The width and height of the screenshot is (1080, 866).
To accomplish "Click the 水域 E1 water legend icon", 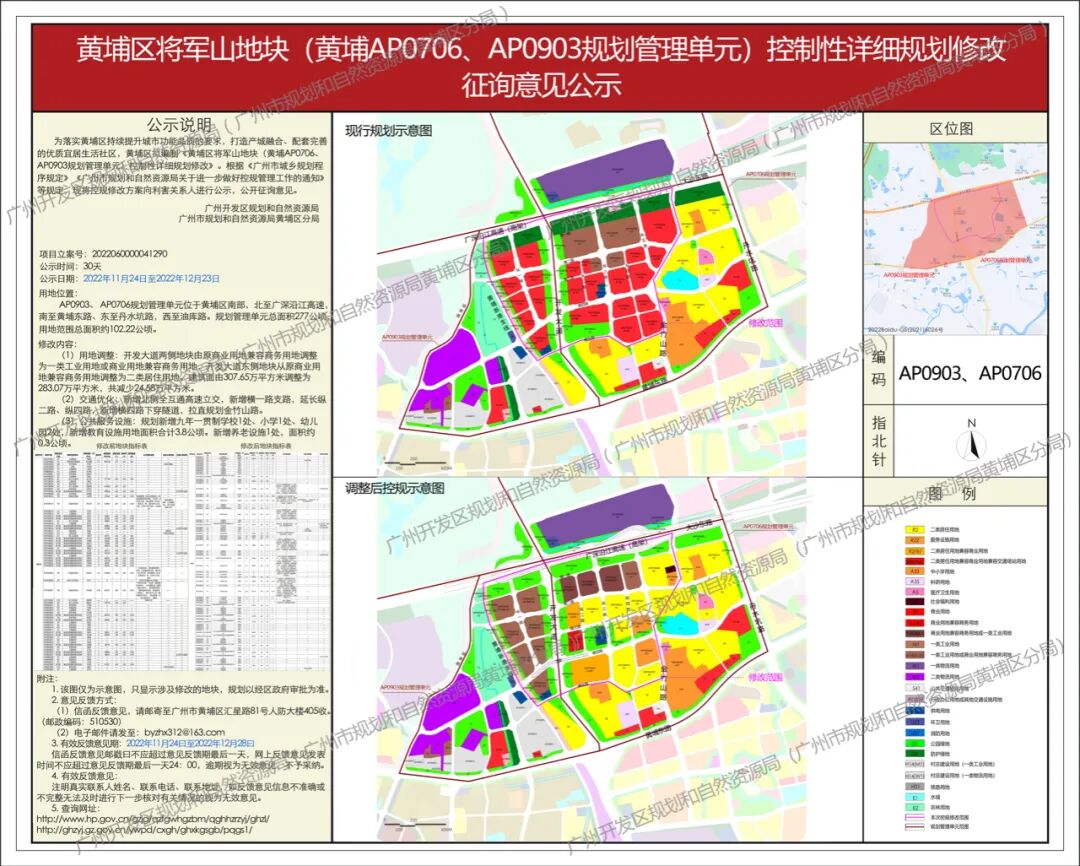I will coord(914,796).
